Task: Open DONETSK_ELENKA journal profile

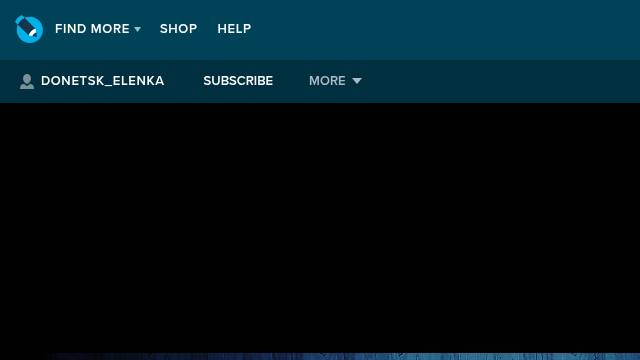Action: [102, 81]
